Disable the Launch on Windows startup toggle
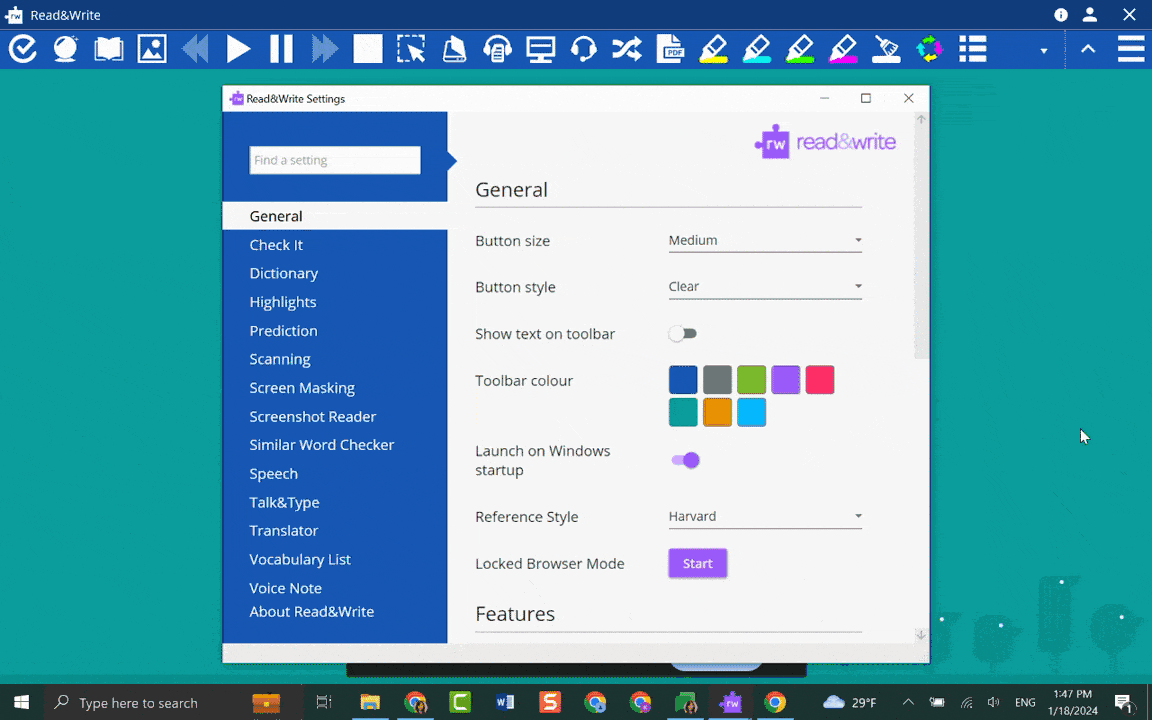Screen dimensions: 1152x720 [x=685, y=460]
